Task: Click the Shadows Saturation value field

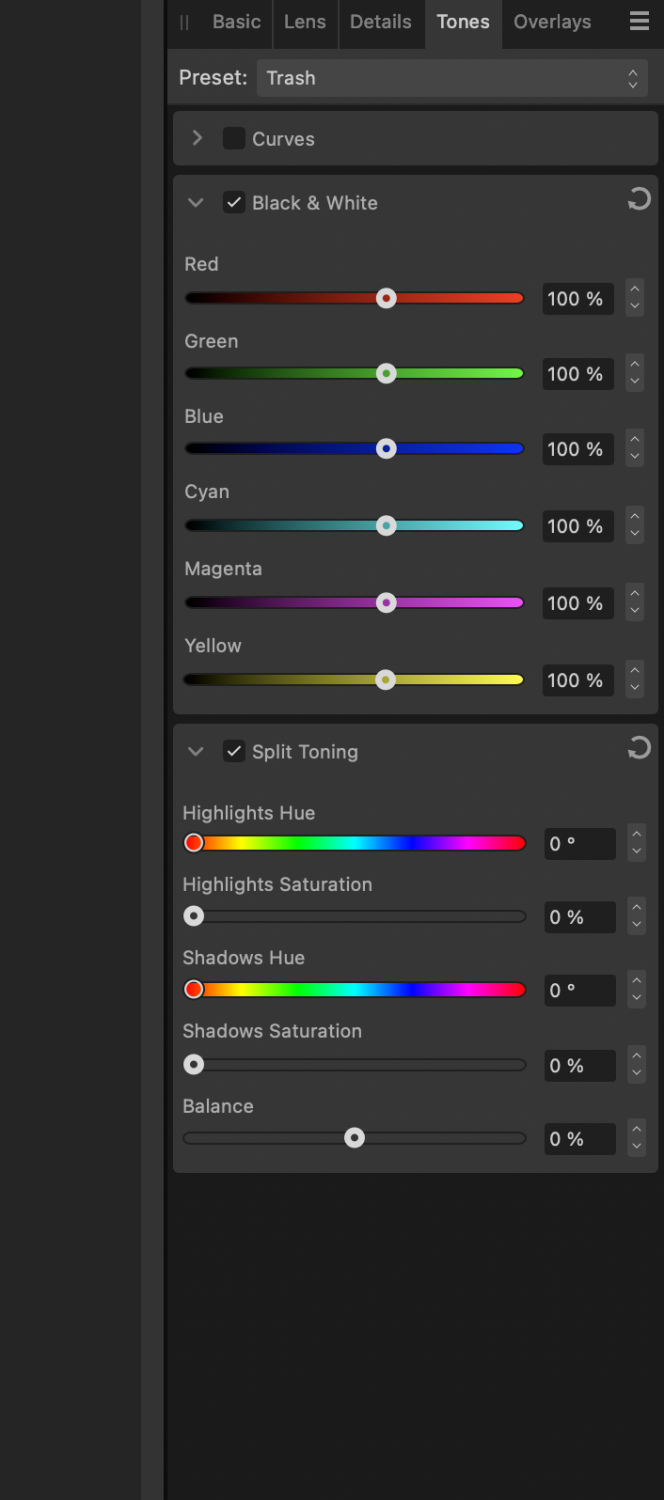Action: tap(579, 1066)
